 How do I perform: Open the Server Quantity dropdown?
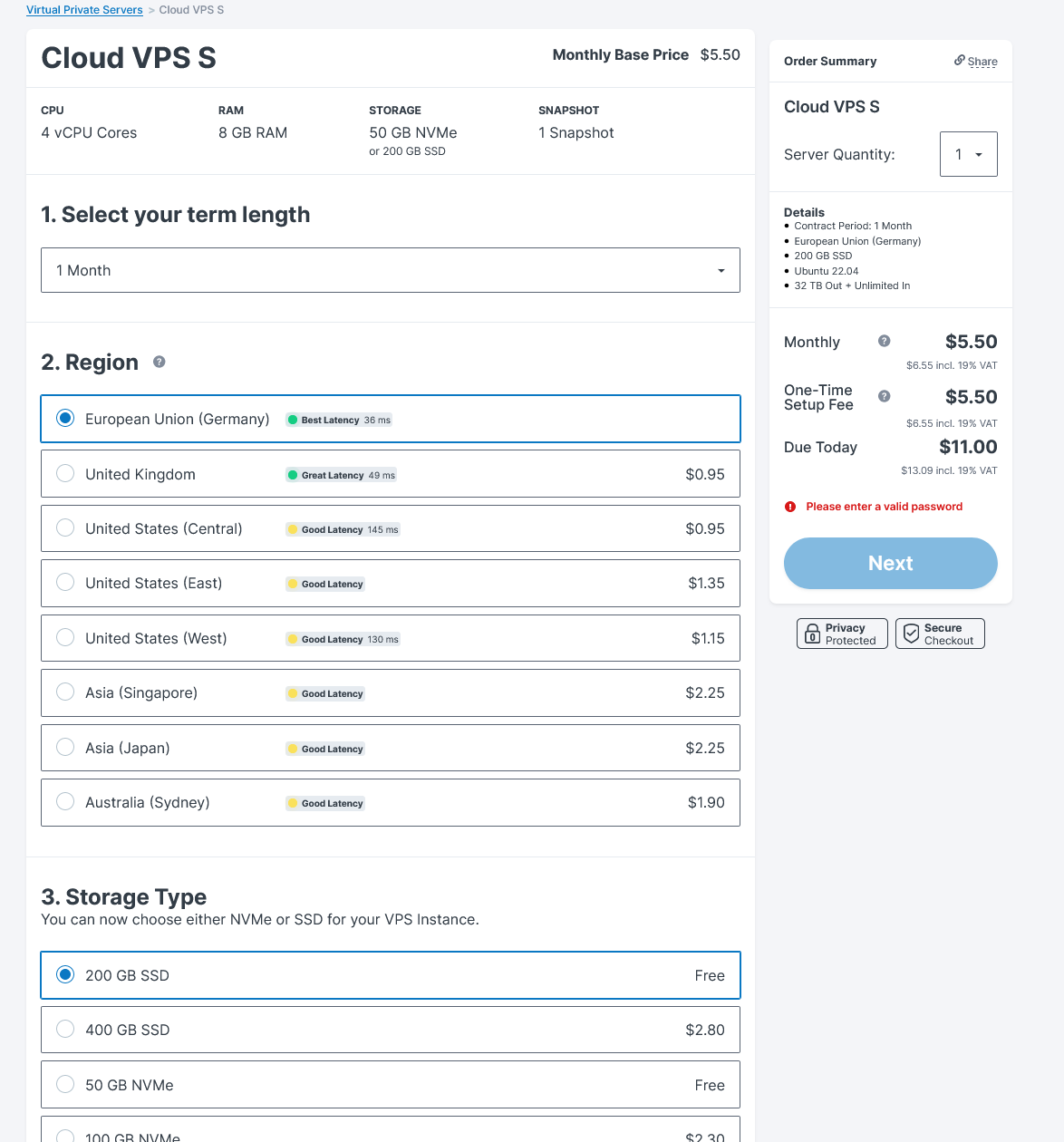968,154
